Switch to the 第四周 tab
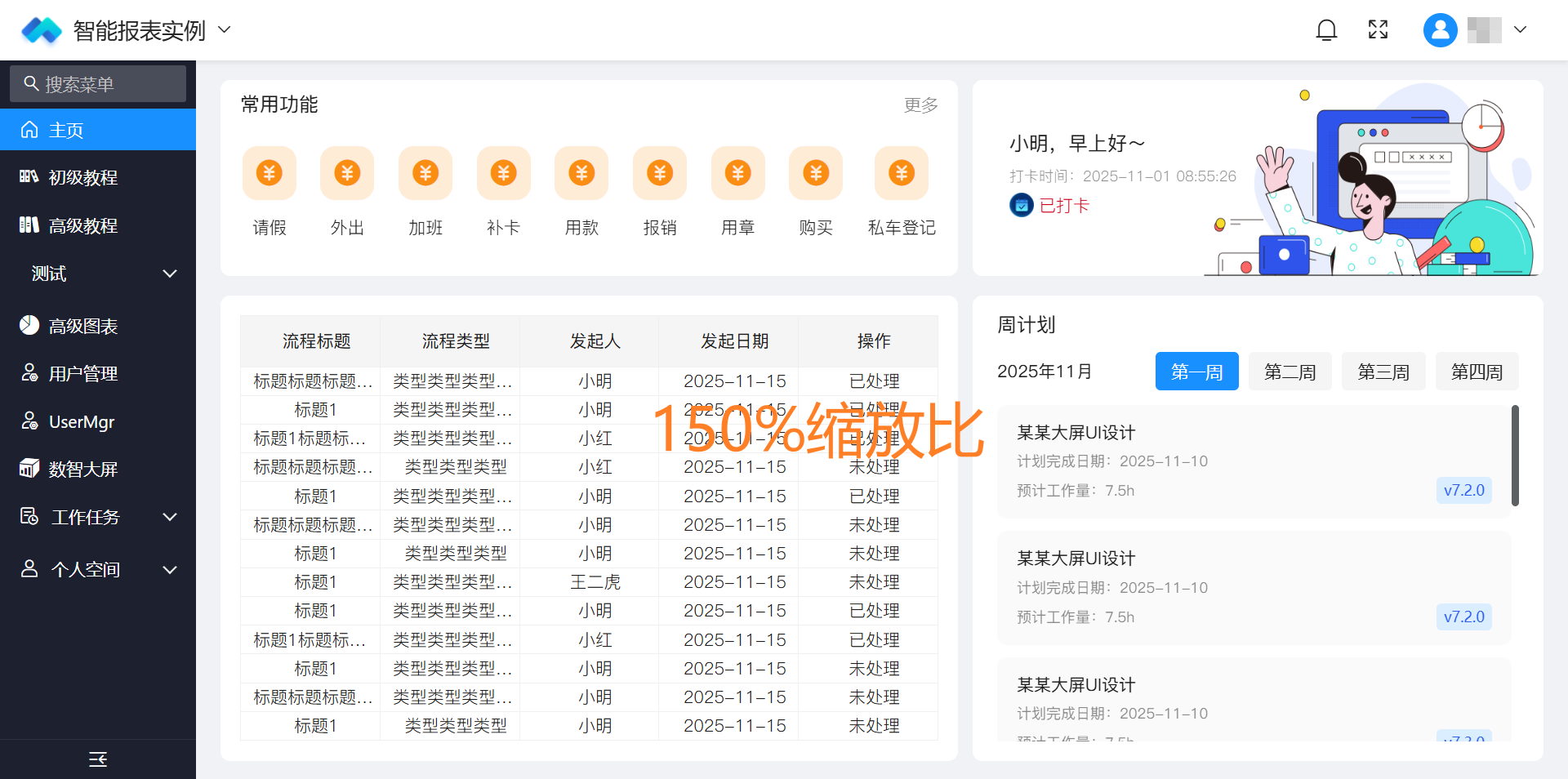Image resolution: width=1568 pixels, height=779 pixels. pyautogui.click(x=1477, y=372)
